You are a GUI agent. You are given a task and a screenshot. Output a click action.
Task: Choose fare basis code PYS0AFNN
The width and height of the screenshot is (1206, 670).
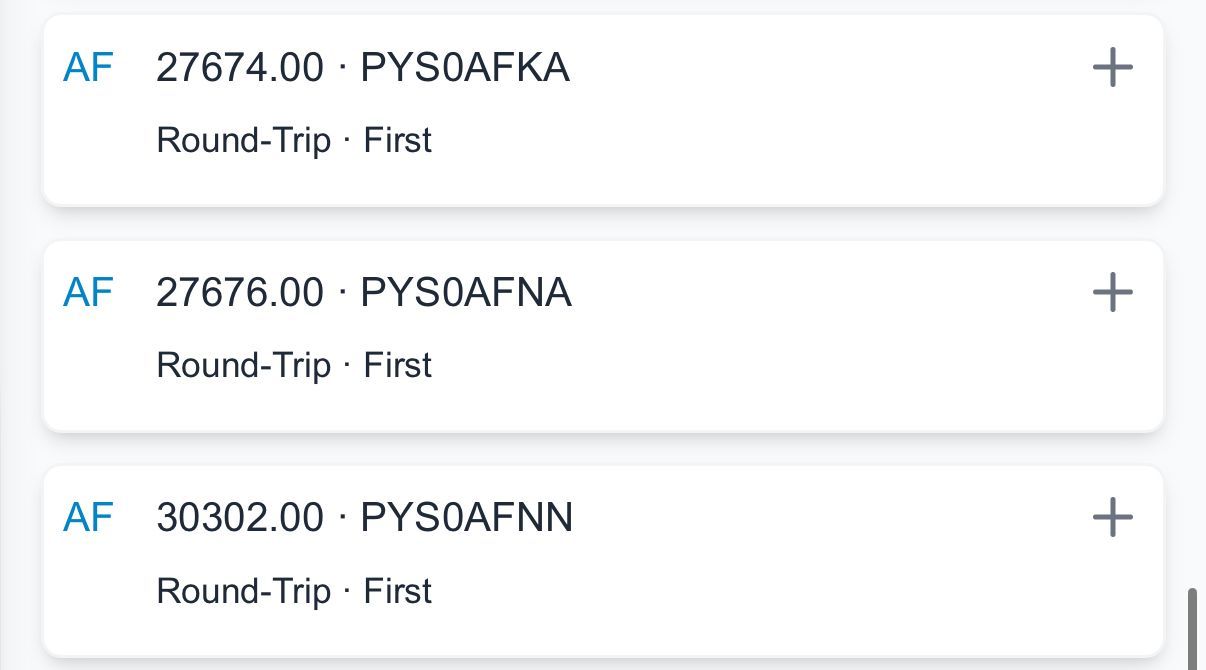pyautogui.click(x=467, y=518)
